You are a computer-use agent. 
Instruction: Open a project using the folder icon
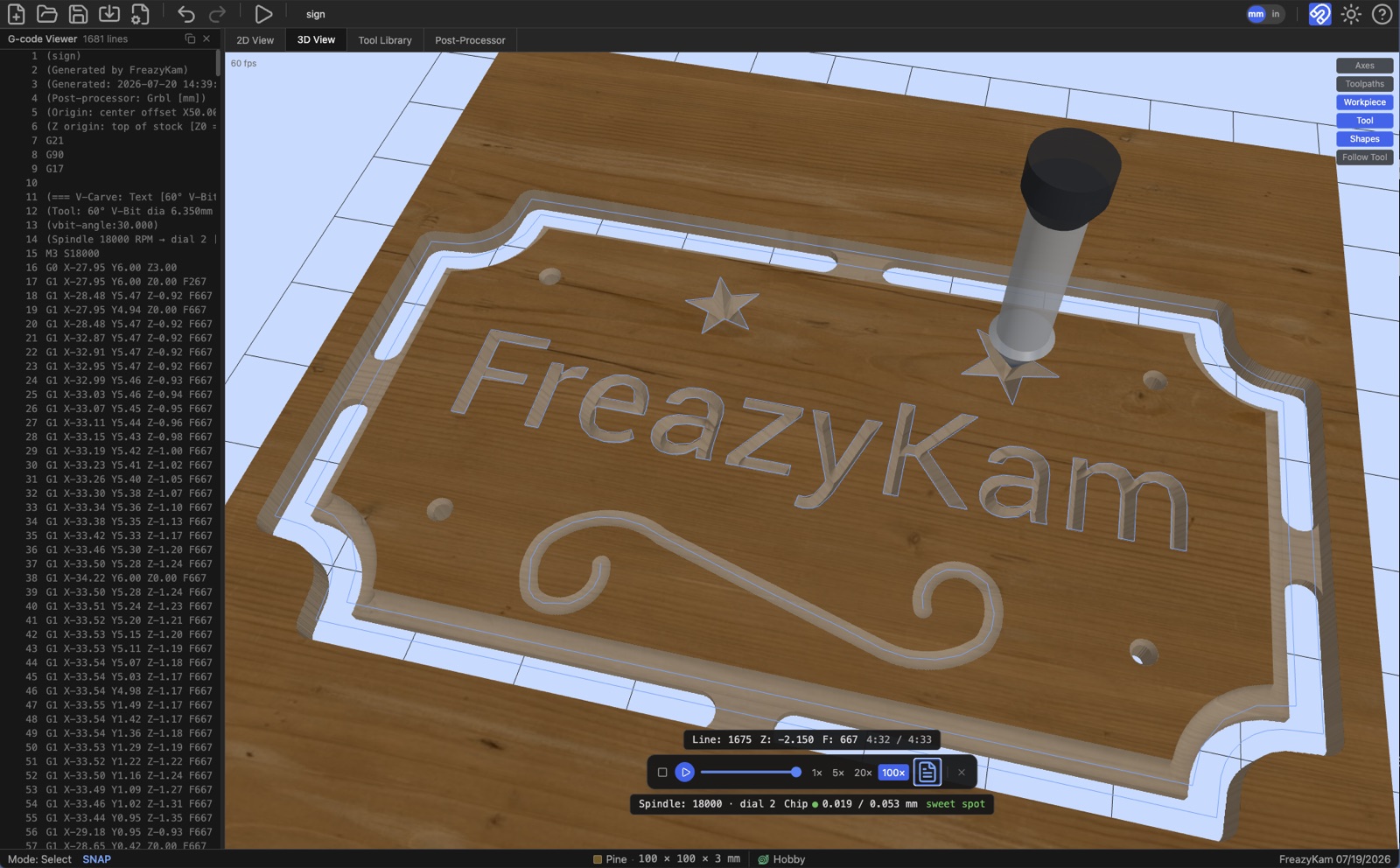[x=47, y=14]
